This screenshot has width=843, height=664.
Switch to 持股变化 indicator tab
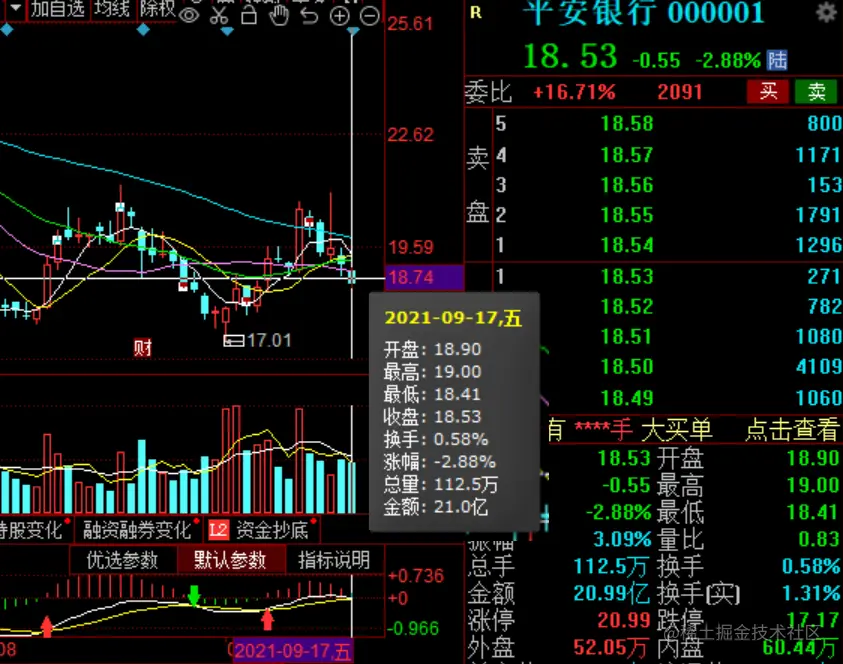pyautogui.click(x=31, y=531)
